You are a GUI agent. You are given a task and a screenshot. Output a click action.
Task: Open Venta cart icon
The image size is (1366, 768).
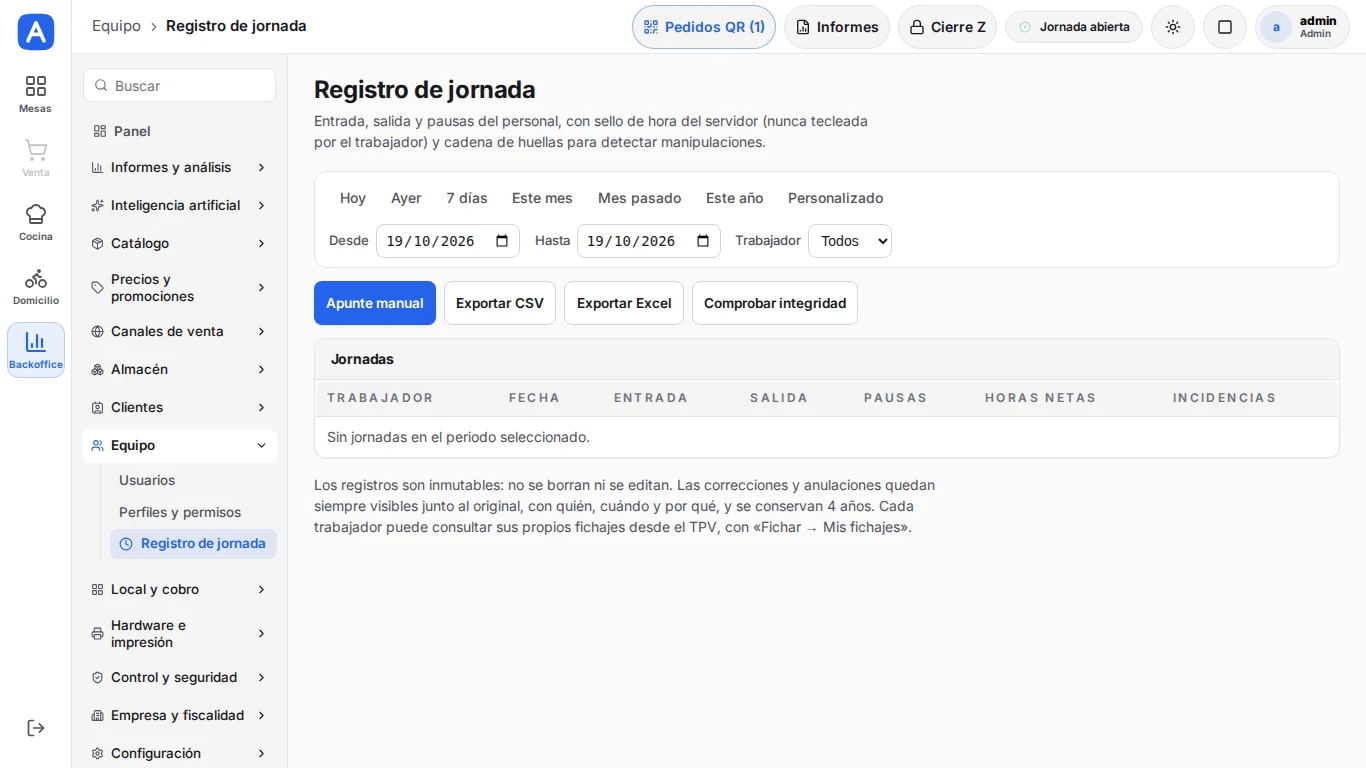(x=36, y=158)
